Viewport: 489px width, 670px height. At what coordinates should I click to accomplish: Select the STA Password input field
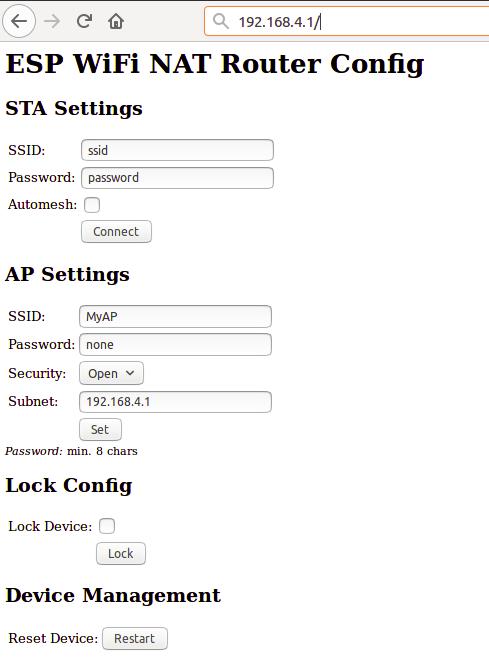[x=177, y=178]
